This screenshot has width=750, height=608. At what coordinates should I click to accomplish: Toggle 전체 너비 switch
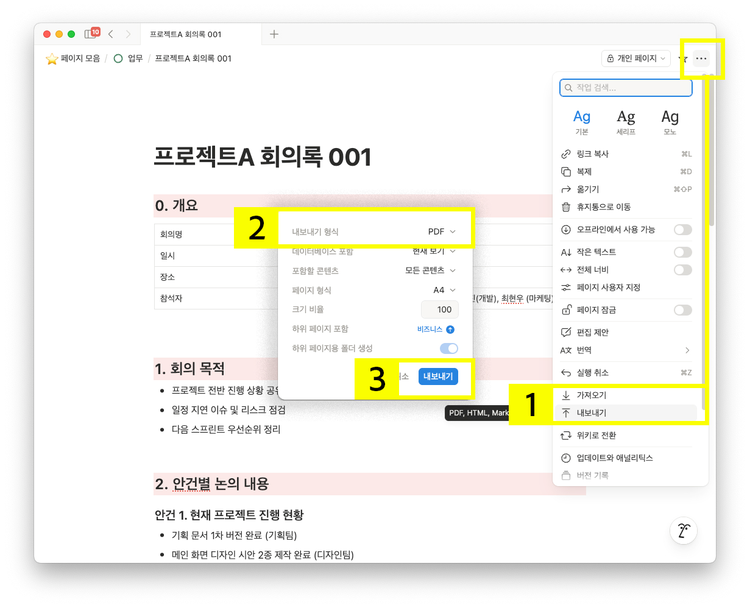click(x=683, y=270)
